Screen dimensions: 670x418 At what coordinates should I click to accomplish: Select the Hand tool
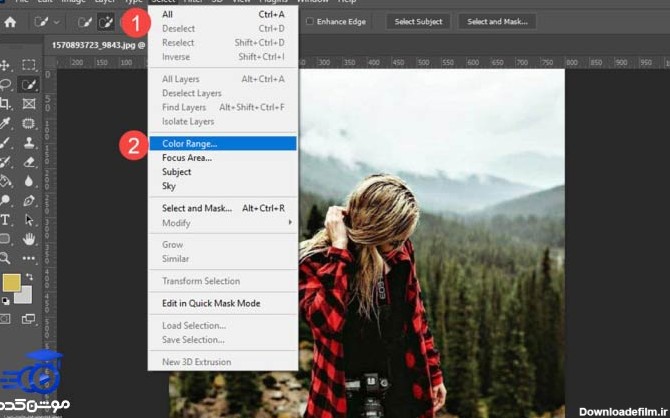coord(29,239)
